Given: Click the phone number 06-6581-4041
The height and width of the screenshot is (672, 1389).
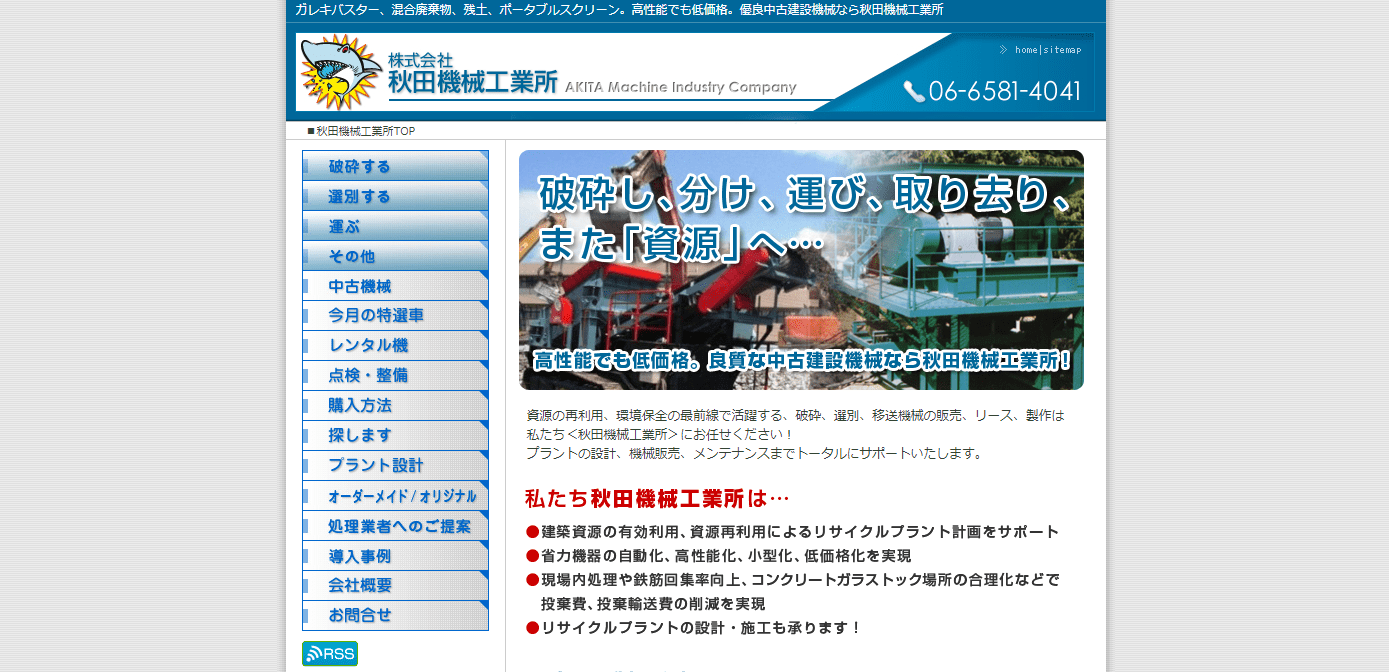Looking at the screenshot, I should click(993, 92).
